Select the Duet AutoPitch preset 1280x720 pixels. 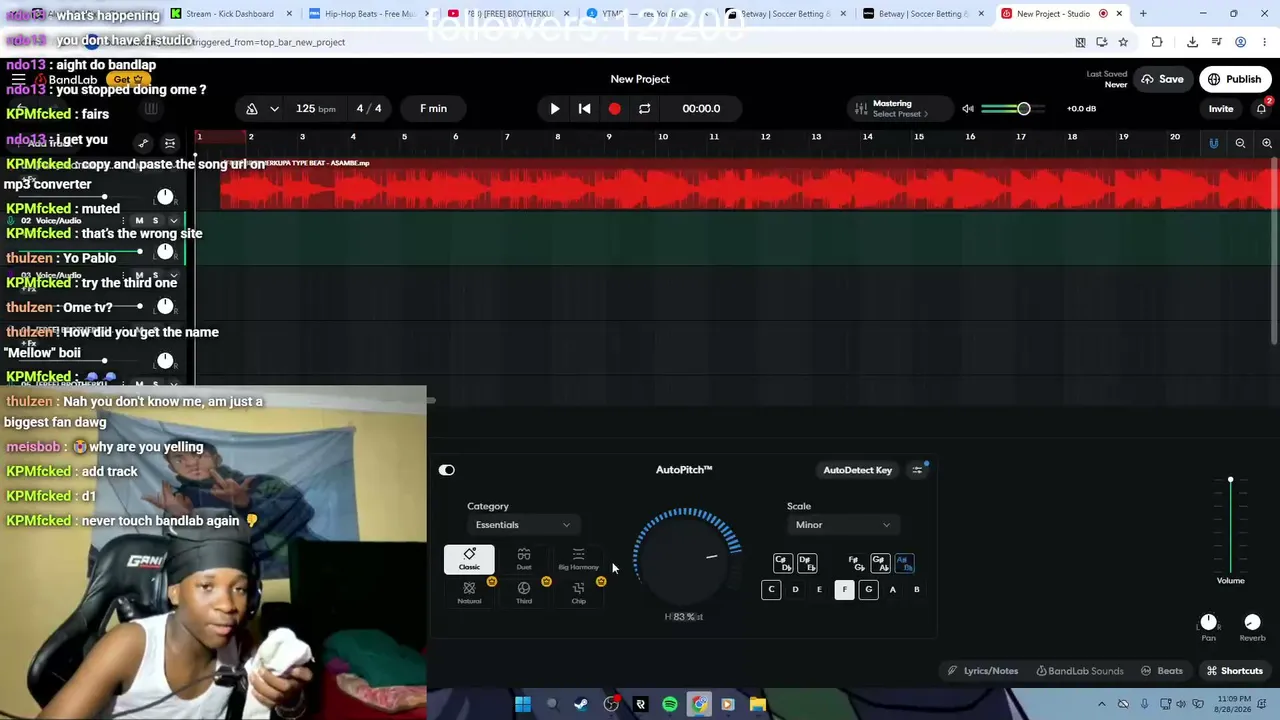coord(524,559)
